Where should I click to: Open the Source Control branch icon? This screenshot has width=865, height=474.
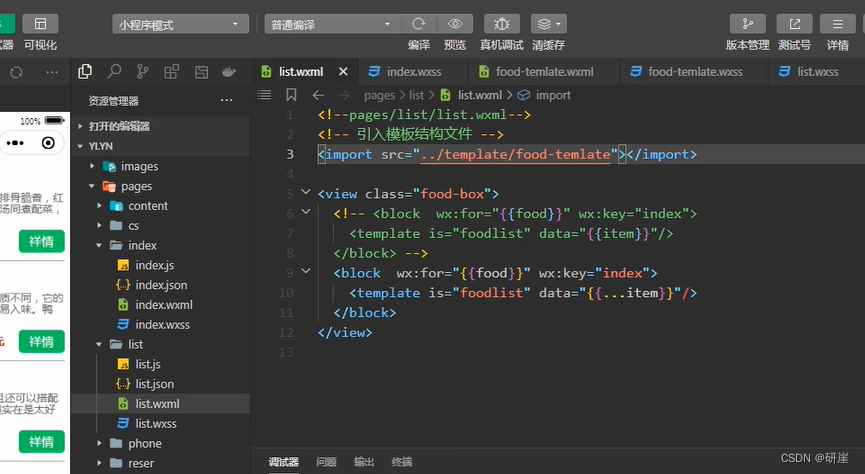coord(142,72)
